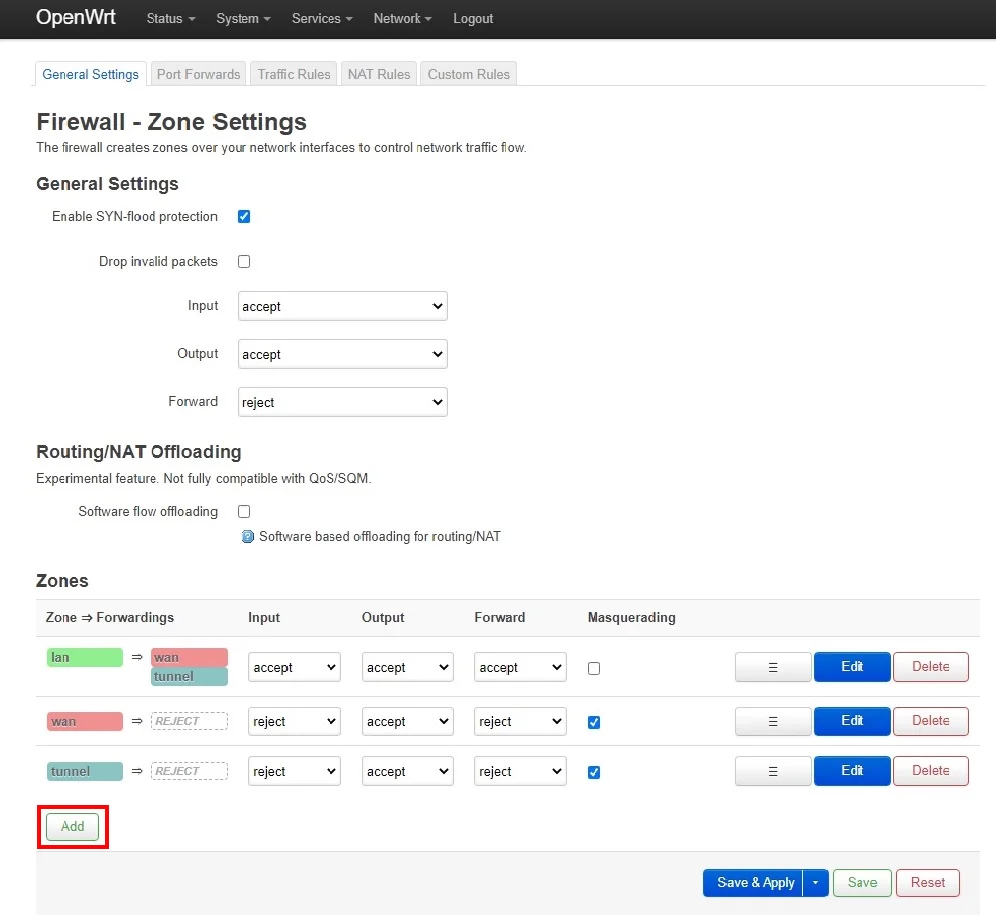Enable Software flow offloading checkbox
The height and width of the screenshot is (915, 996).
pos(244,512)
